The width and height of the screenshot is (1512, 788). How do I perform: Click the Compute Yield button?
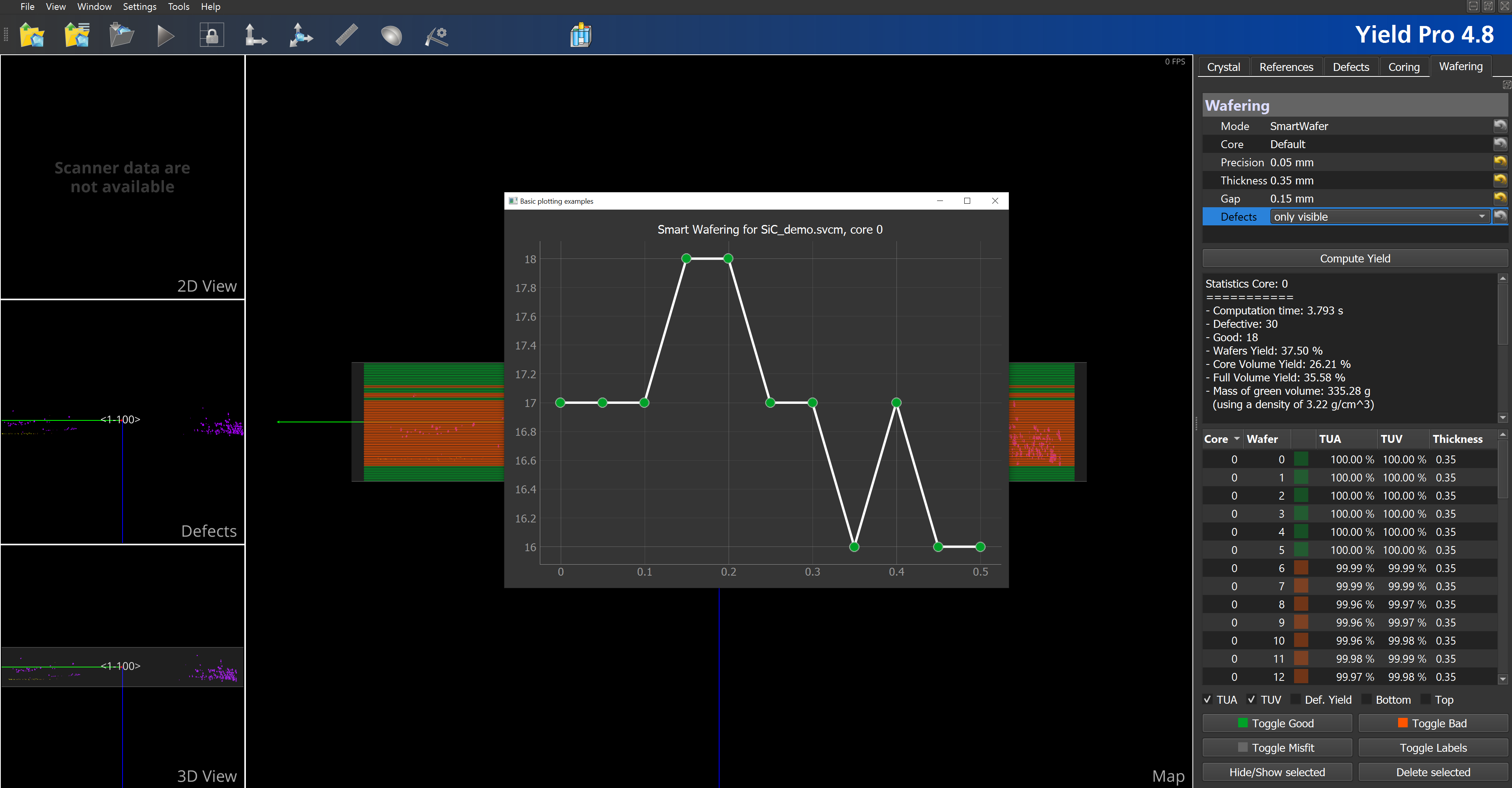[1355, 258]
